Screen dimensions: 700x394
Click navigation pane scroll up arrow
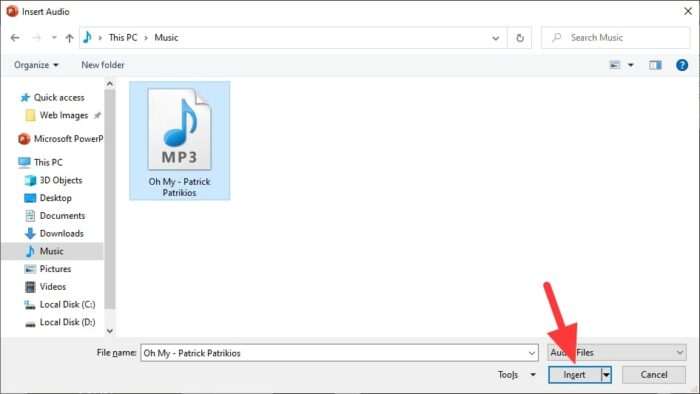coord(110,84)
